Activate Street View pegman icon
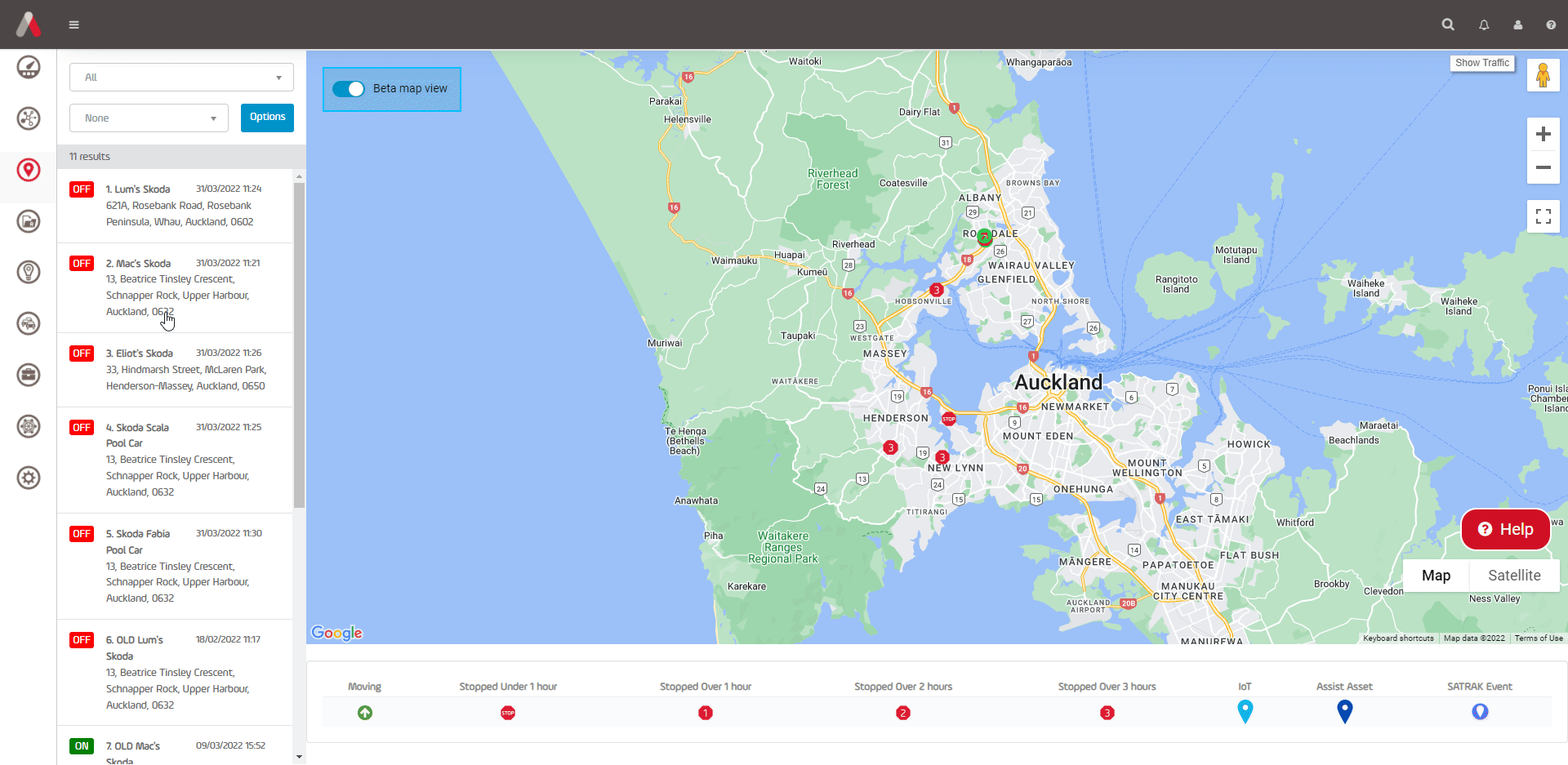This screenshot has width=1568, height=765. 1543,76
